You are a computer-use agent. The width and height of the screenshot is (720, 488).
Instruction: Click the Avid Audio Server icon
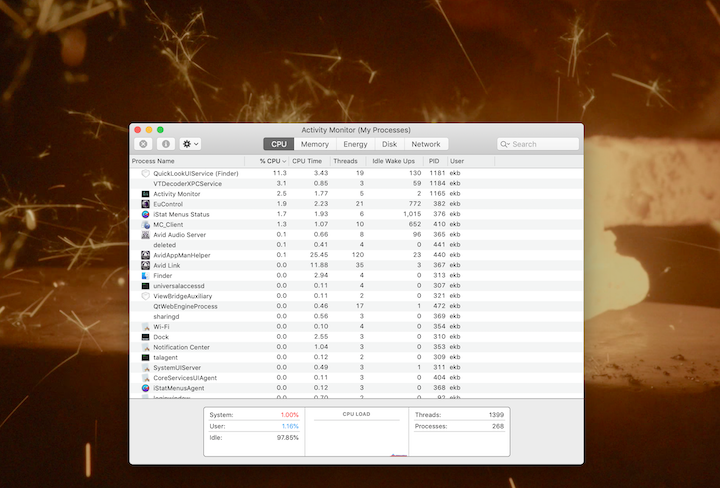click(x=146, y=235)
